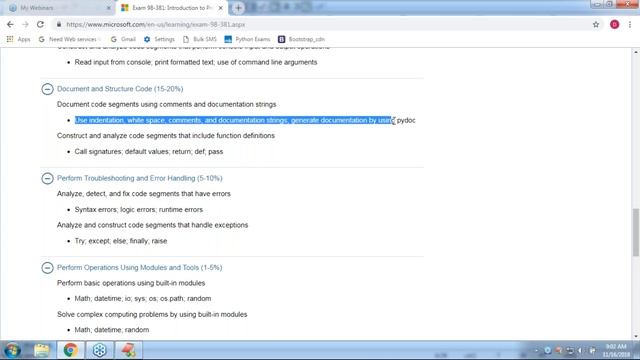Click Perform Troubleshooting and Error Handling heading
The image size is (640, 360).
pos(140,178)
